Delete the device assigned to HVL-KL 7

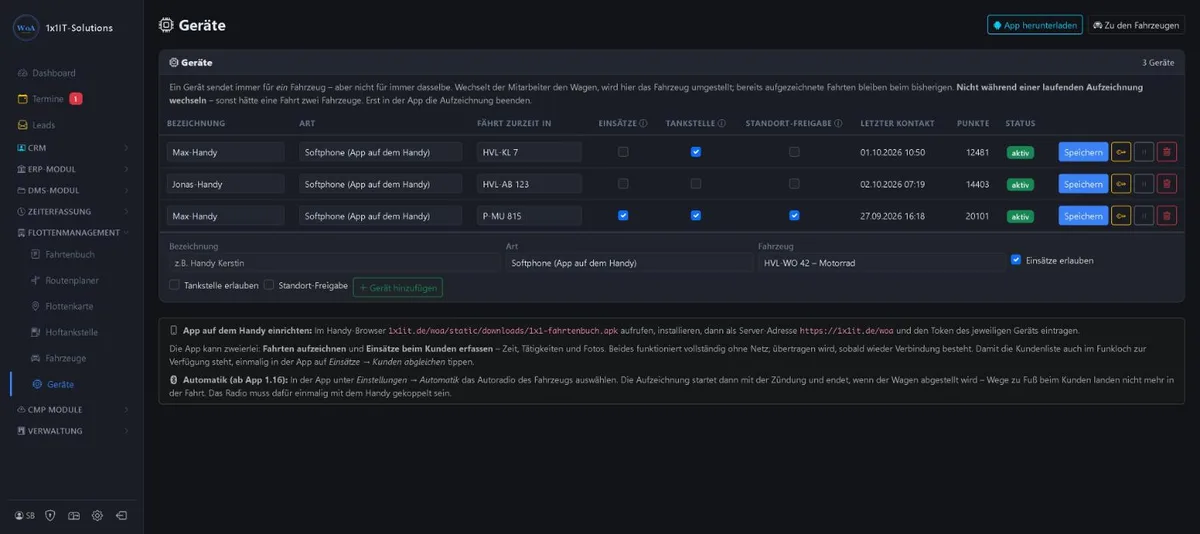[x=1167, y=152]
